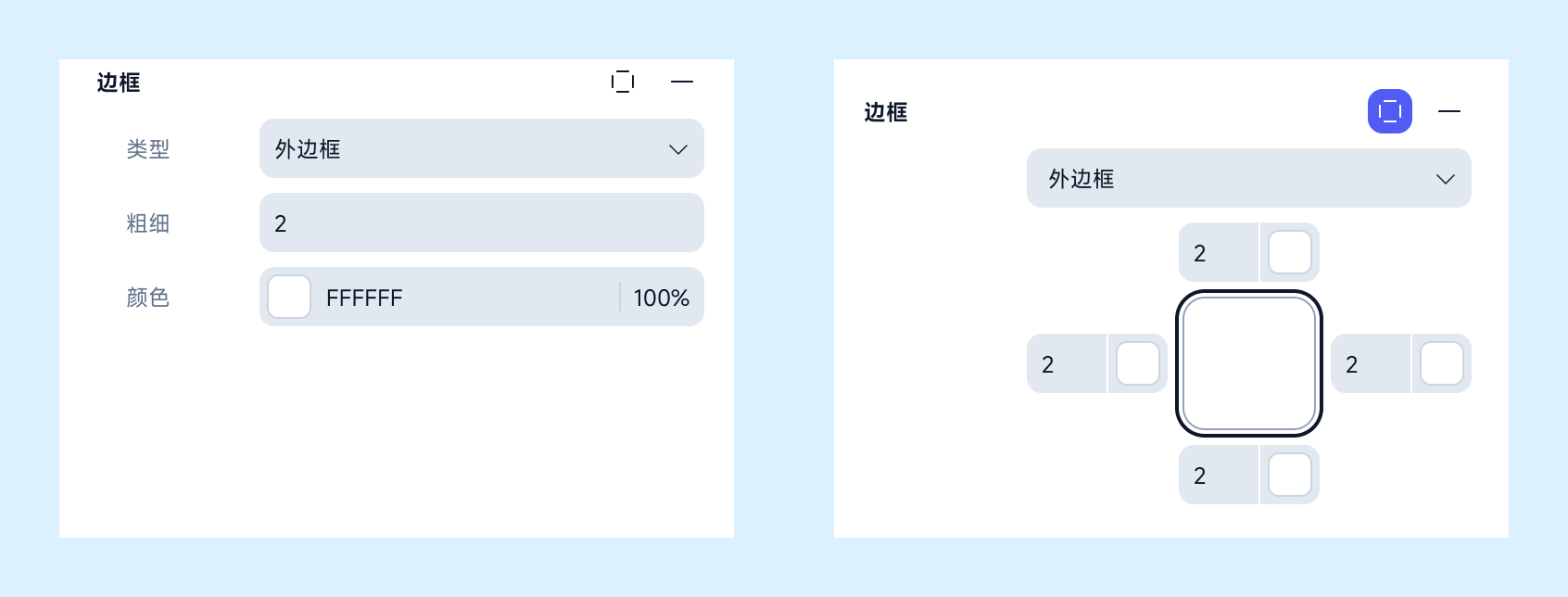Image resolution: width=1568 pixels, height=597 pixels.
Task: Click the left border color swatch
Action: 1138,363
